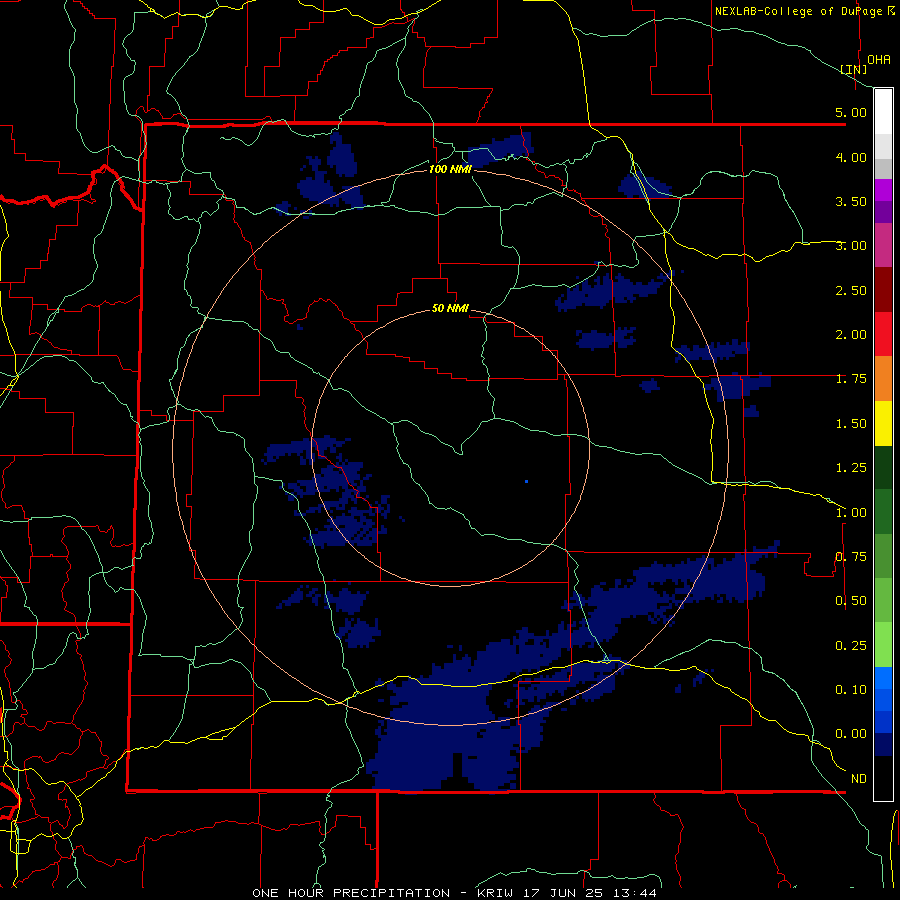The height and width of the screenshot is (900, 900).
Task: Select the black ND legend swatch
Action: (883, 778)
